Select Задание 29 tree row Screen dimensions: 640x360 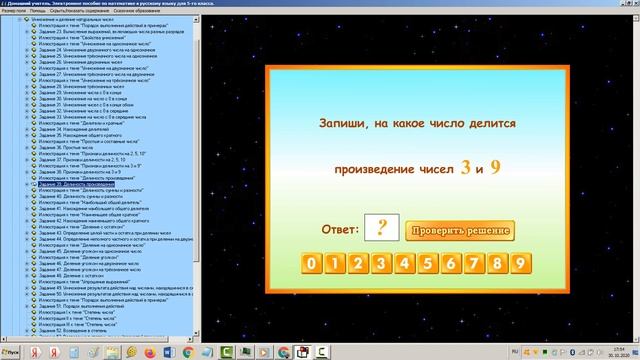point(80,93)
